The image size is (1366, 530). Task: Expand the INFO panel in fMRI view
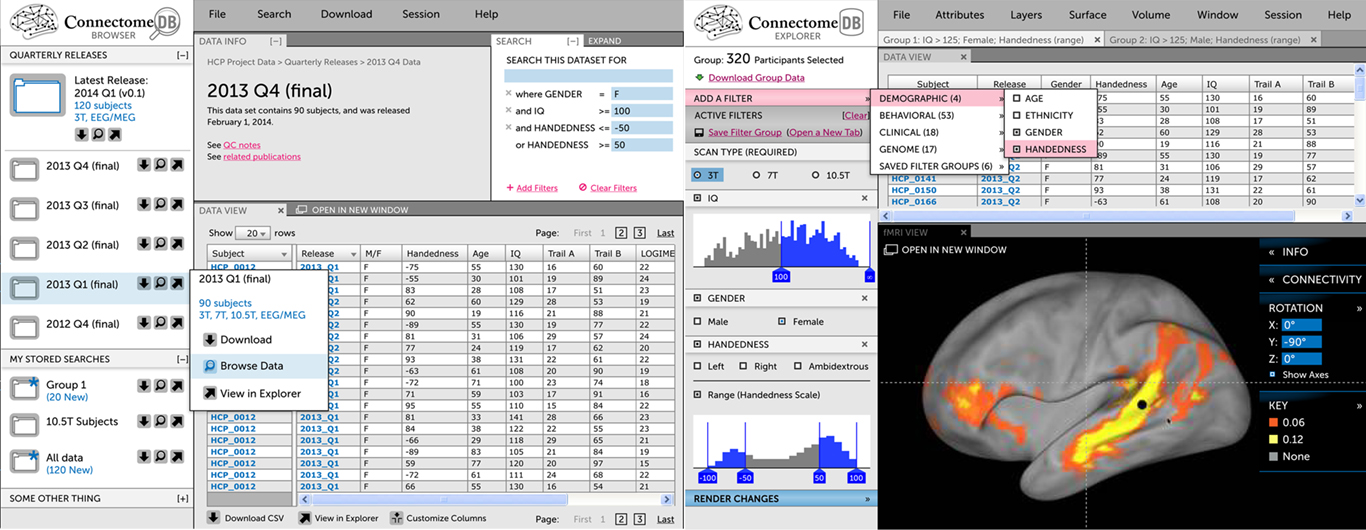(x=1310, y=252)
